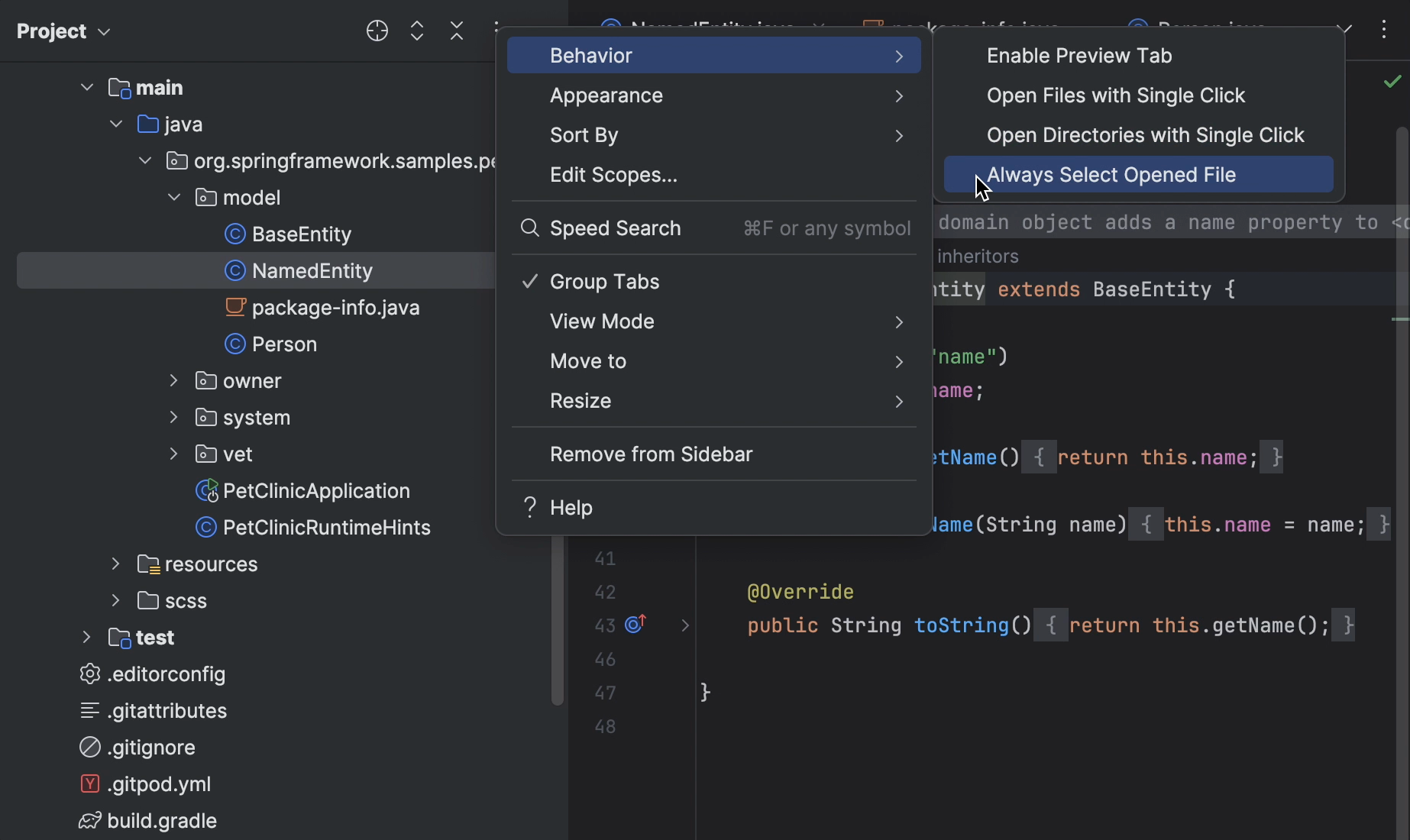Image resolution: width=1410 pixels, height=840 pixels.
Task: Click the class icon next to BaseEntity
Action: tap(235, 234)
